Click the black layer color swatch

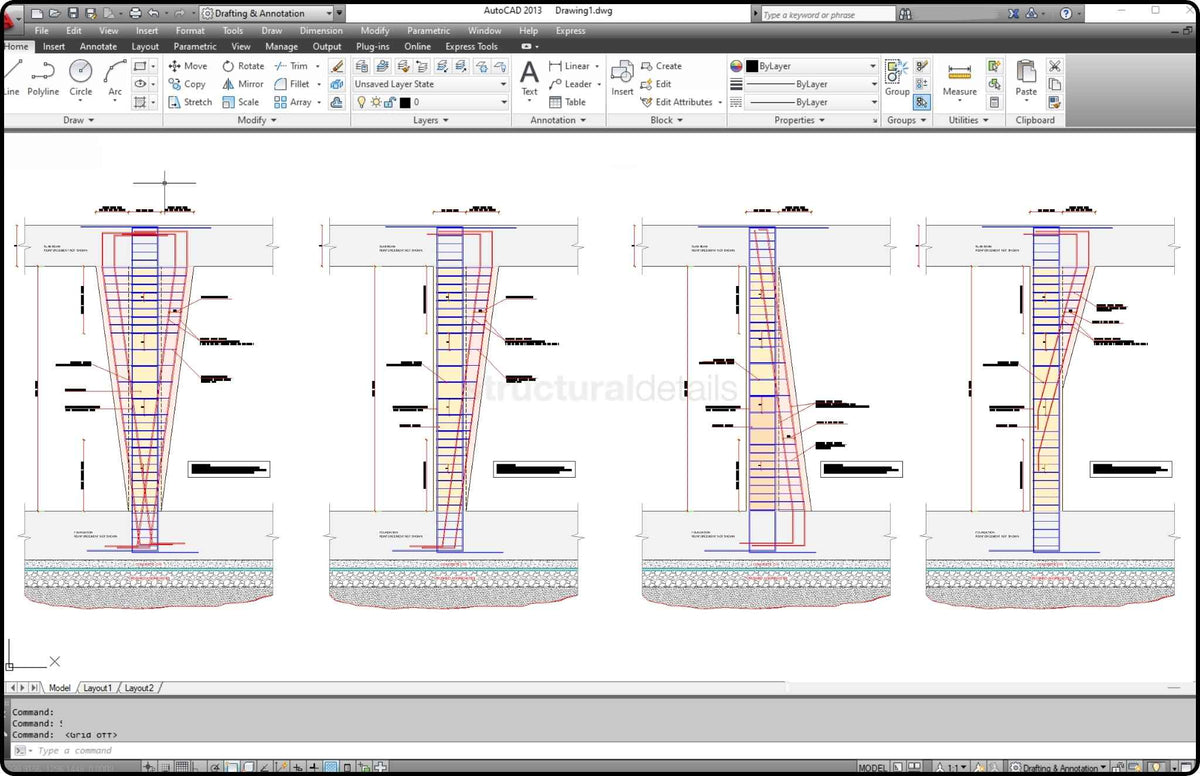405,102
